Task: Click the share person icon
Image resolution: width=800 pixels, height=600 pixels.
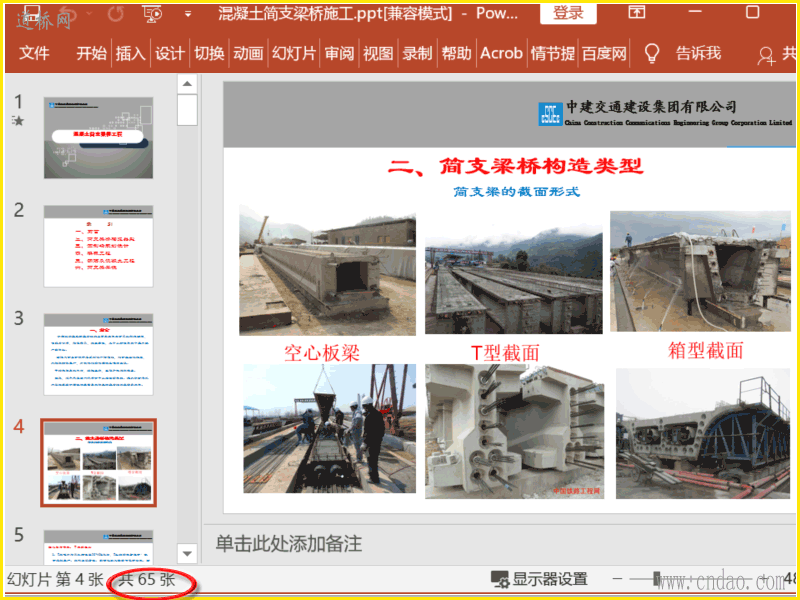Action: [x=766, y=55]
